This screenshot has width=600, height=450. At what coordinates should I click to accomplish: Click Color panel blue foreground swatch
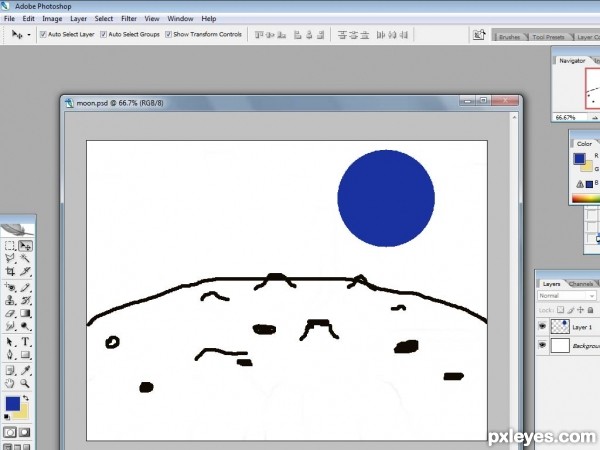click(x=579, y=158)
